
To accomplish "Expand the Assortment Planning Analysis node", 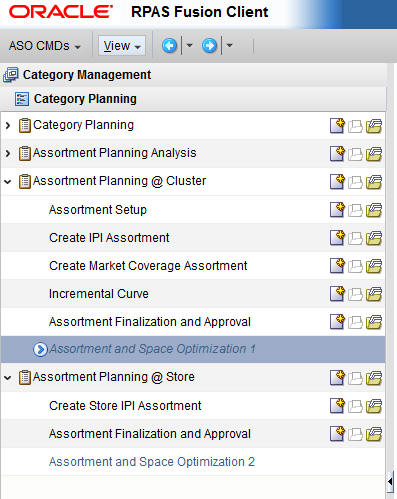I will click(x=8, y=153).
